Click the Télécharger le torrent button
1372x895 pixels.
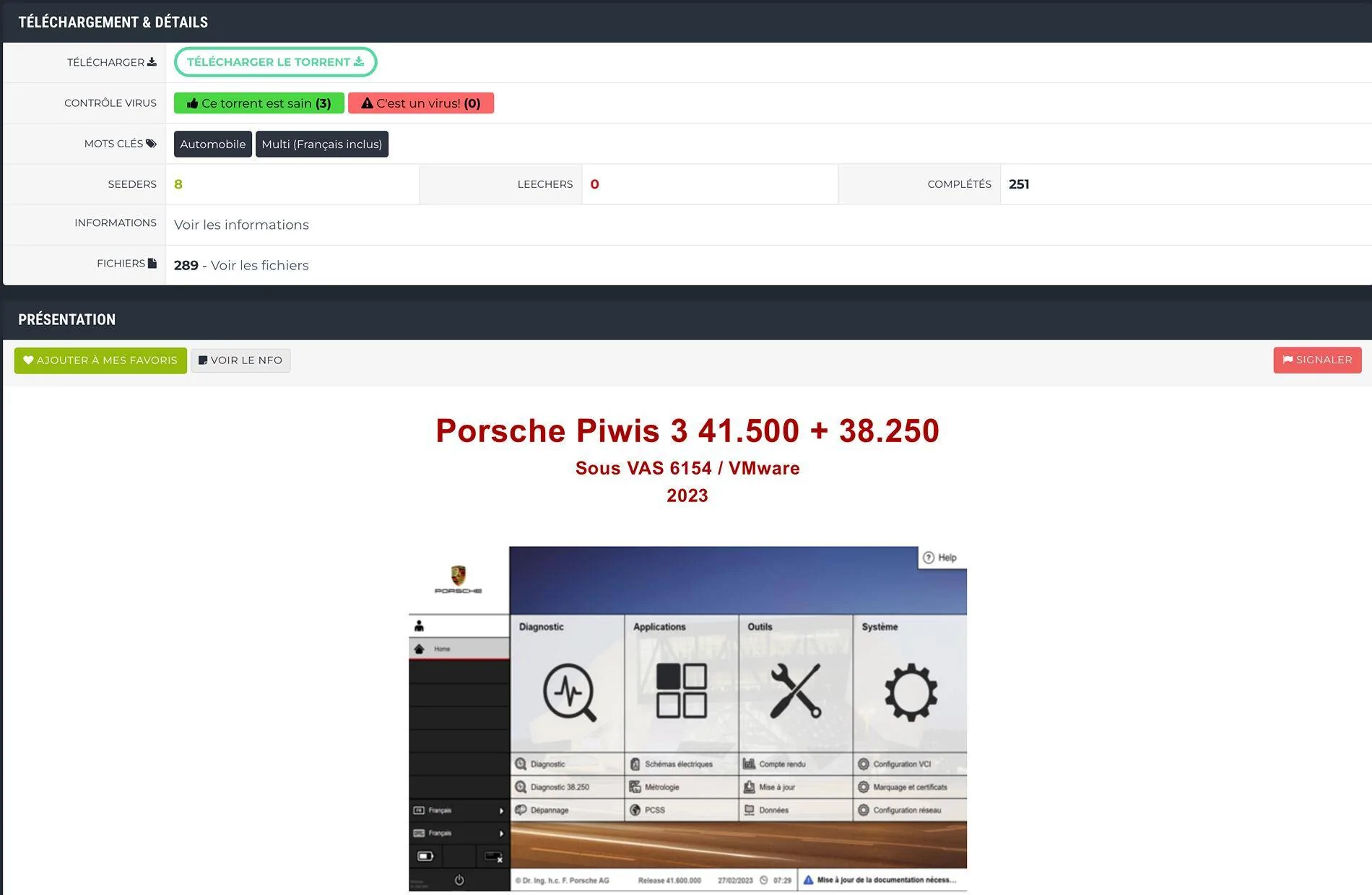click(275, 62)
